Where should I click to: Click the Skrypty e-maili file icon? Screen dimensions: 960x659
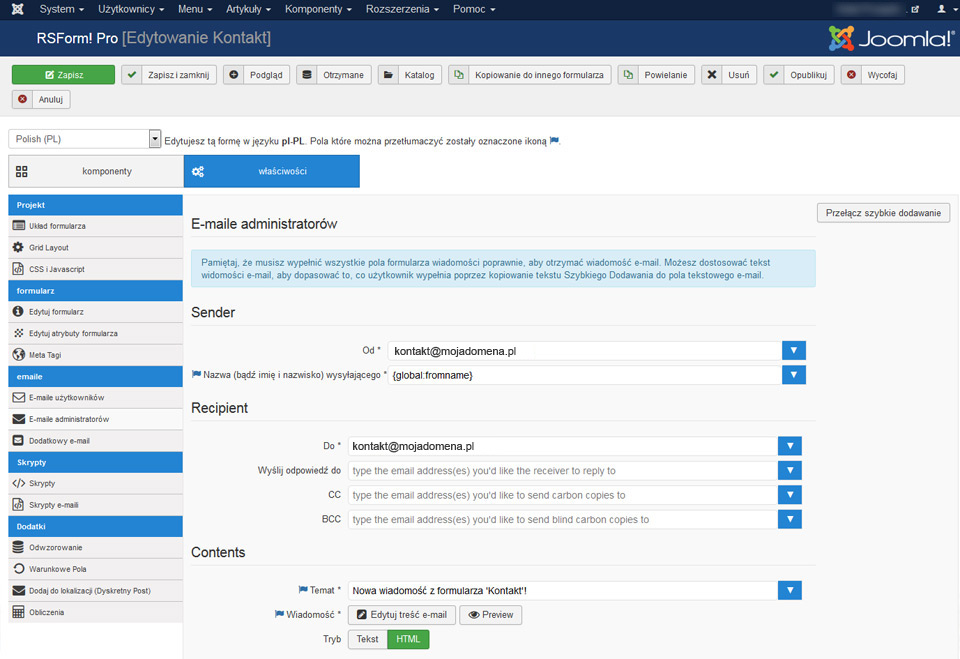(x=18, y=505)
